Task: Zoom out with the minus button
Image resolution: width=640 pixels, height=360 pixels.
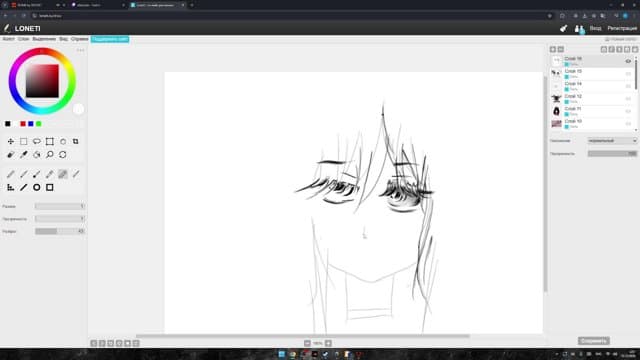Action: point(307,343)
